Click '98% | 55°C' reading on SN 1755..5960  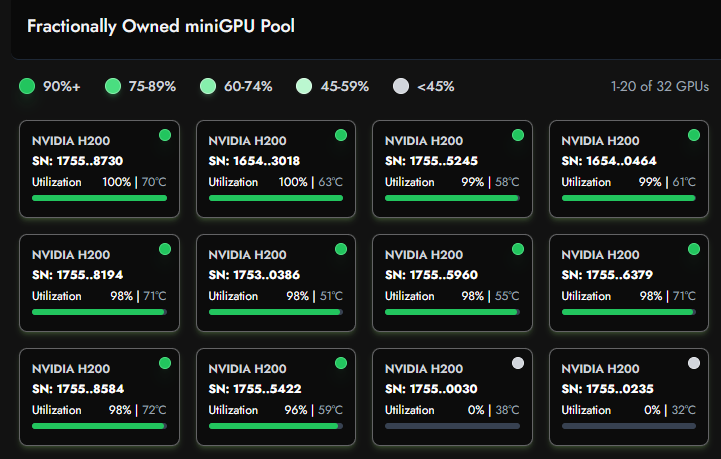point(491,296)
